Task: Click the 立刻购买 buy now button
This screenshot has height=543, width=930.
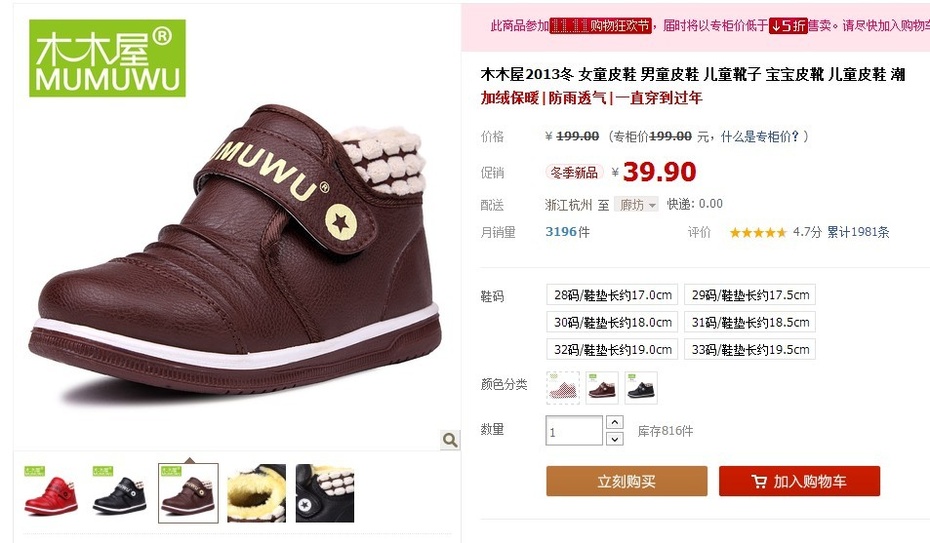Action: pyautogui.click(x=626, y=481)
